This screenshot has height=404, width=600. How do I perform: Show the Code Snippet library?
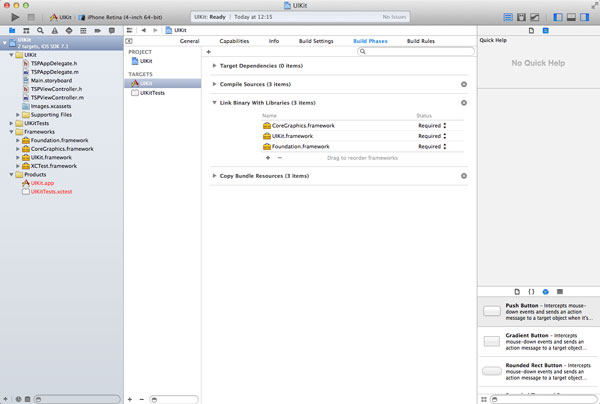tap(531, 292)
